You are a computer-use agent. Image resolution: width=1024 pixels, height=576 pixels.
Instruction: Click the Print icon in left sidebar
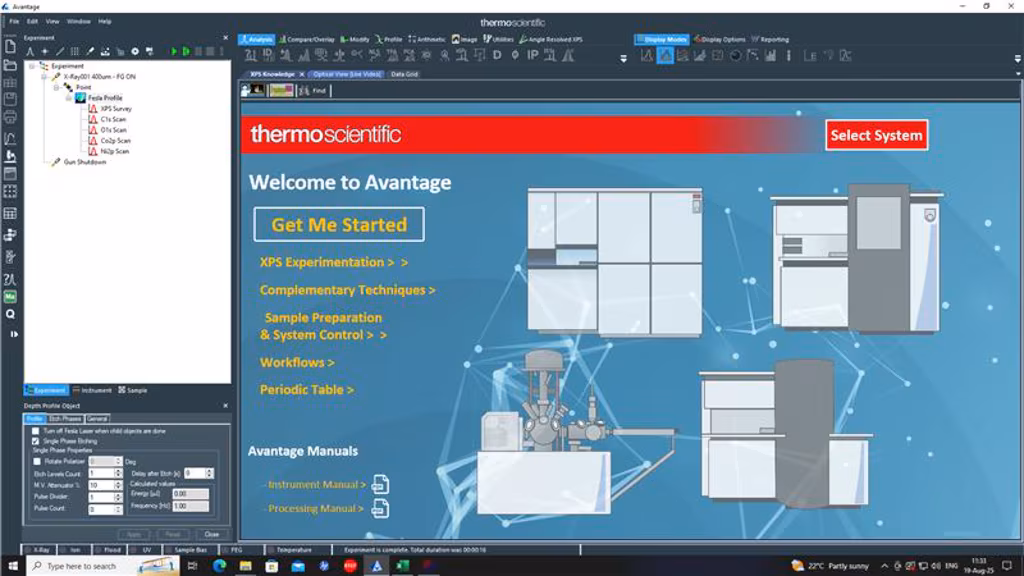[x=10, y=117]
